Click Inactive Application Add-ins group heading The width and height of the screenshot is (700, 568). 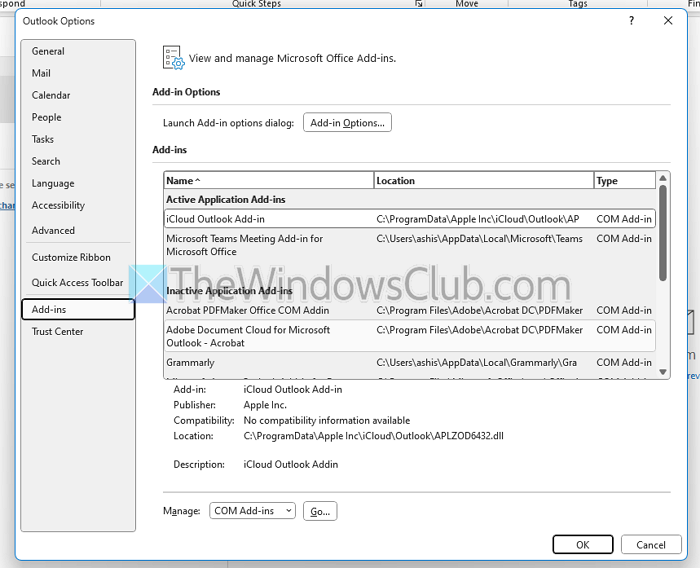229,291
